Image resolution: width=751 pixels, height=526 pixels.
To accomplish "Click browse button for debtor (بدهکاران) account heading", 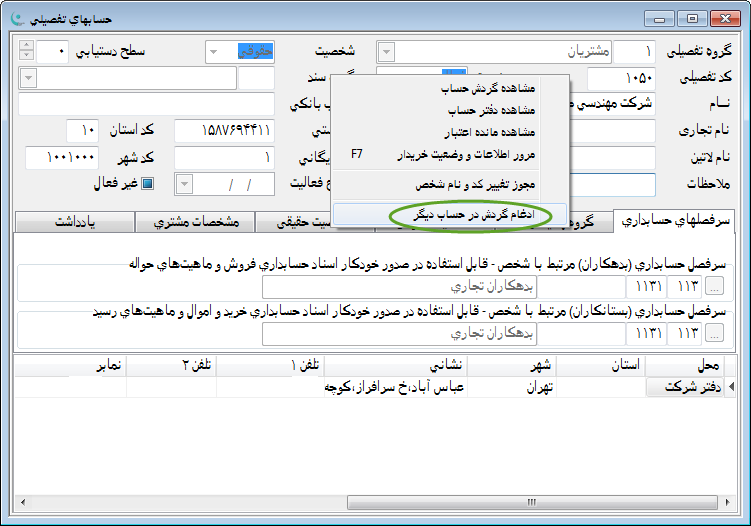I will click(716, 288).
